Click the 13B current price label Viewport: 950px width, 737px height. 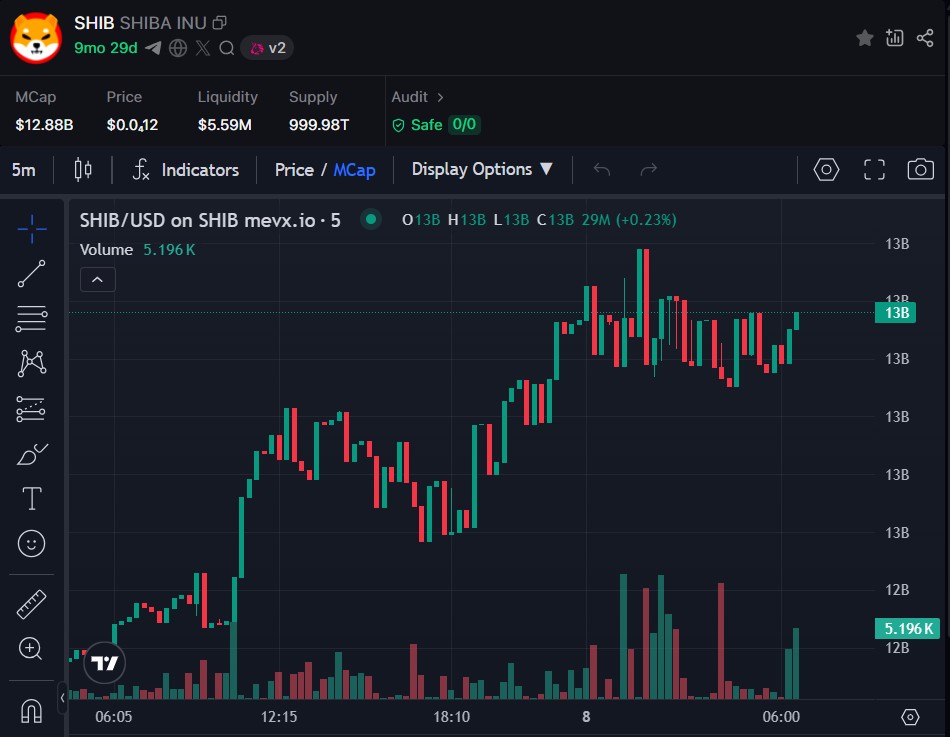[x=896, y=313]
